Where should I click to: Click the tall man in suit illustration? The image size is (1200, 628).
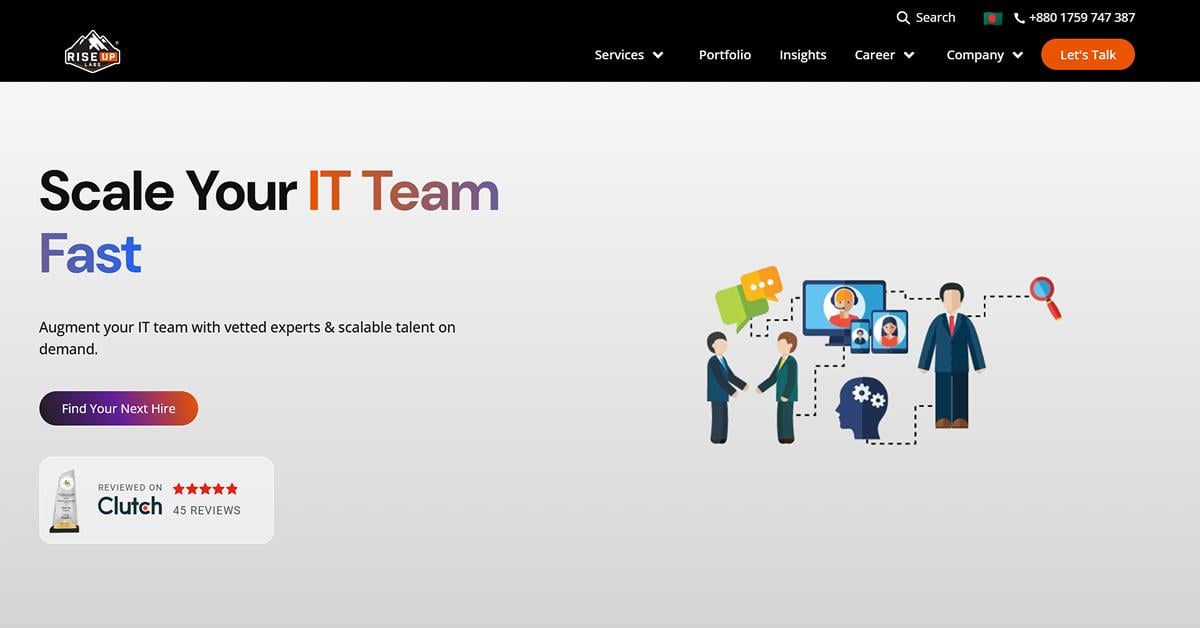[x=952, y=356]
